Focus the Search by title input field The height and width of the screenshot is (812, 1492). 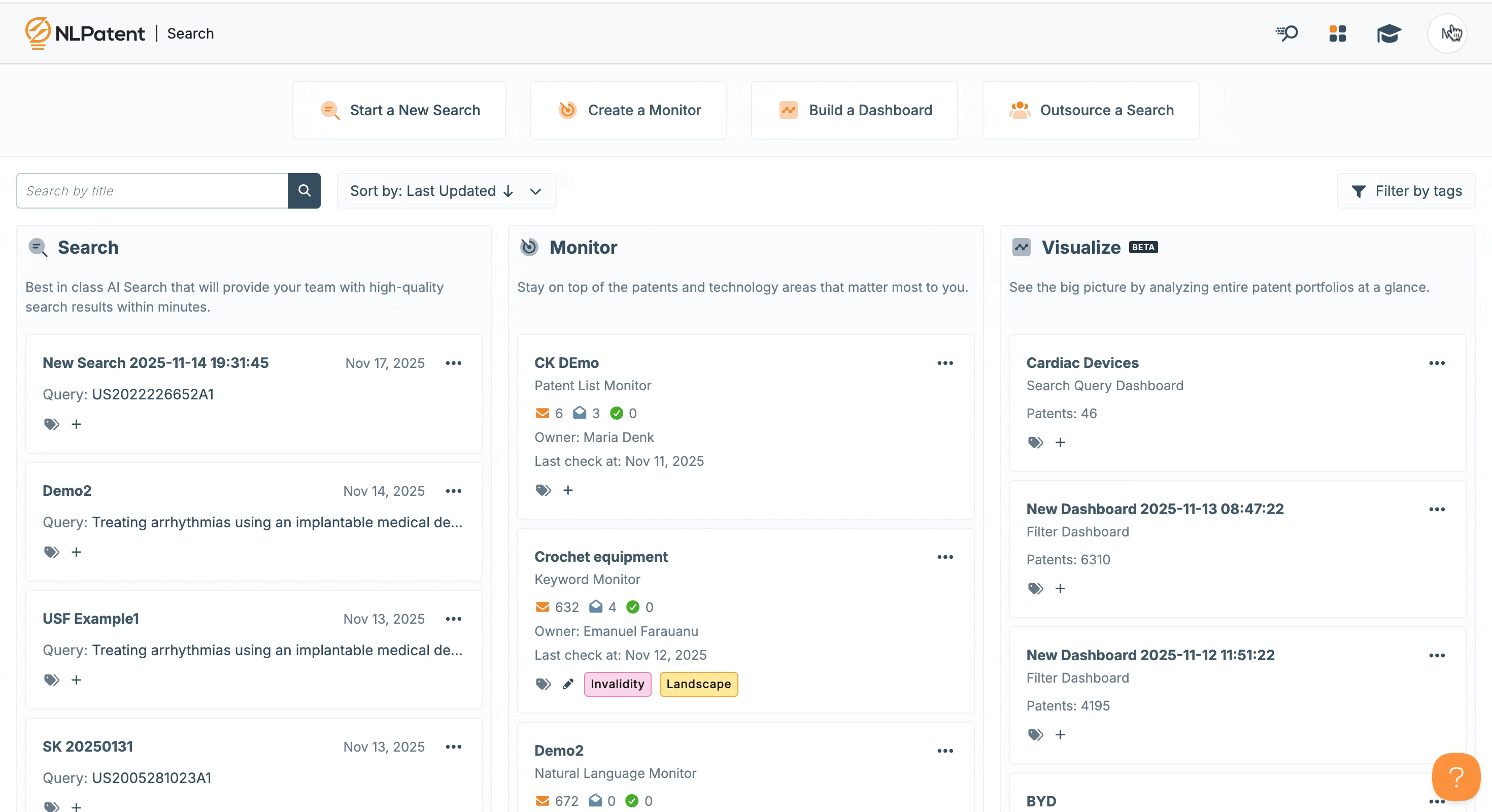tap(152, 190)
